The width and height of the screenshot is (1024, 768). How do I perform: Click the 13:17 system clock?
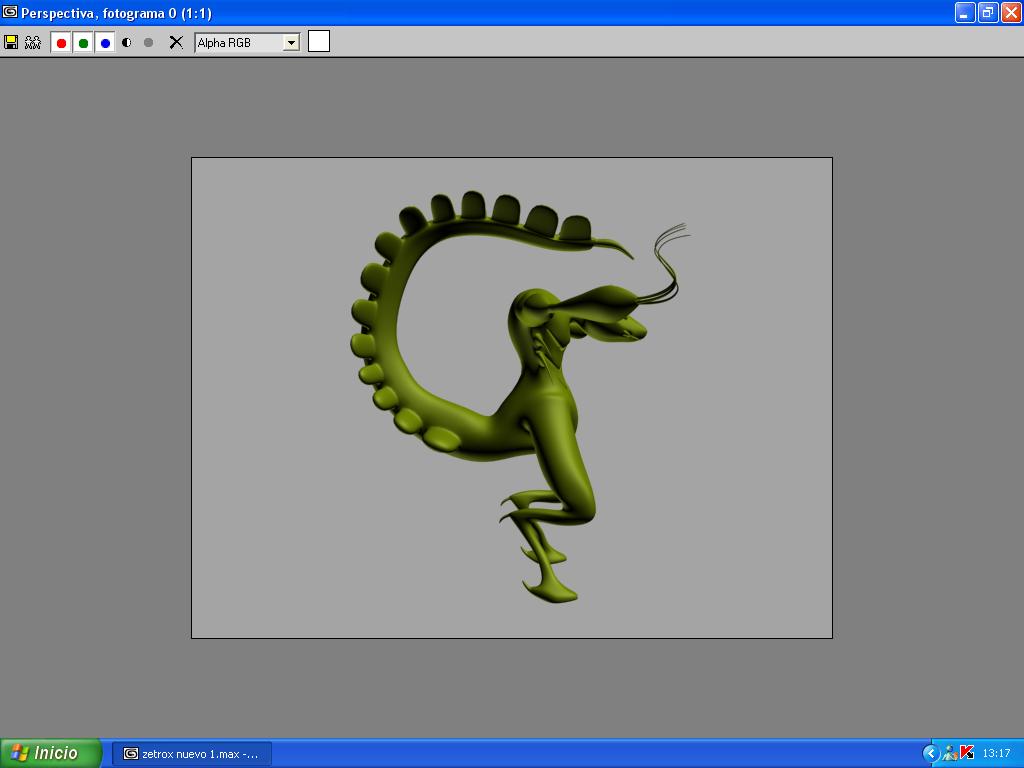[x=997, y=754]
